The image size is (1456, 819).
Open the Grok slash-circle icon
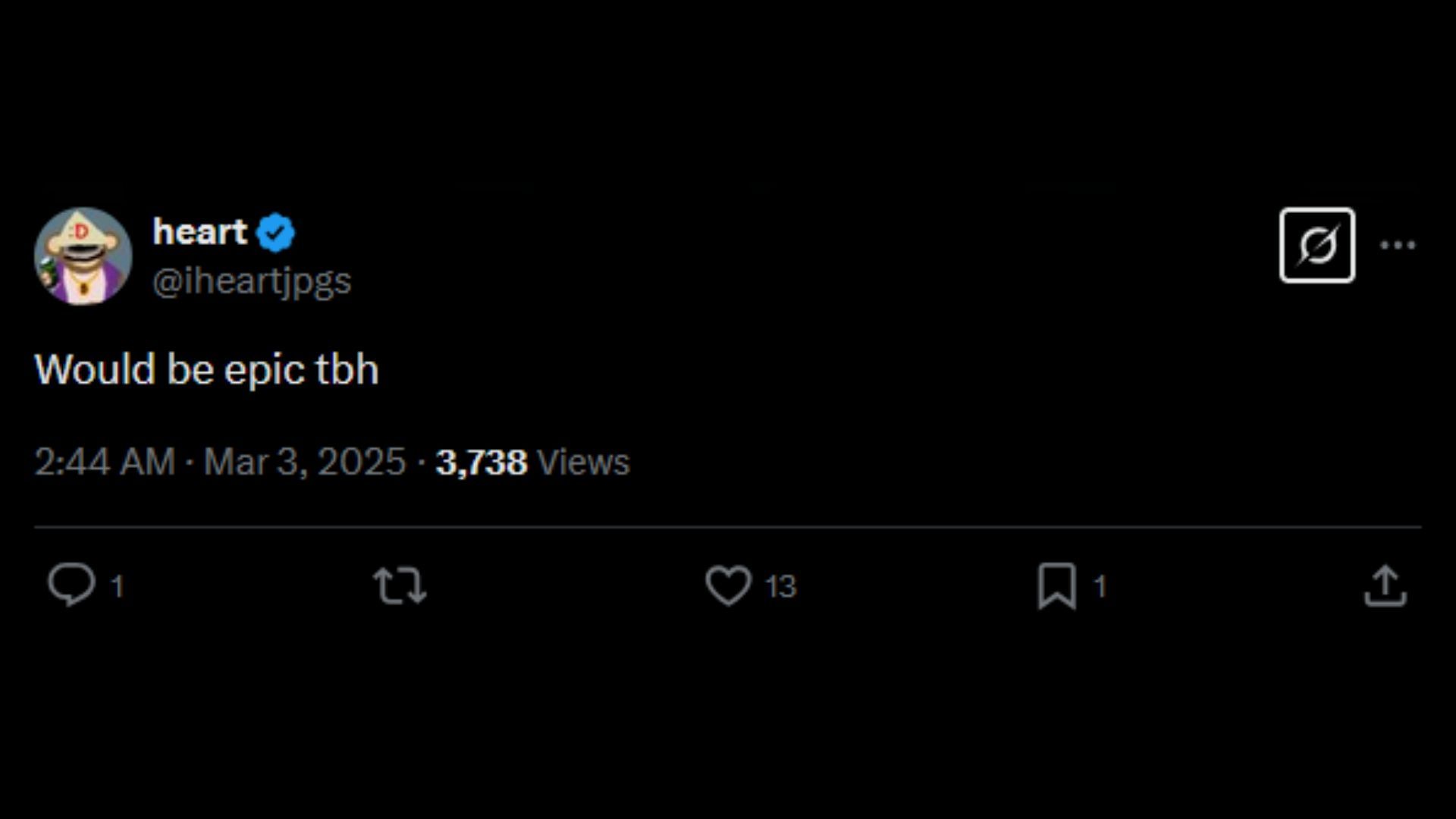(1317, 245)
